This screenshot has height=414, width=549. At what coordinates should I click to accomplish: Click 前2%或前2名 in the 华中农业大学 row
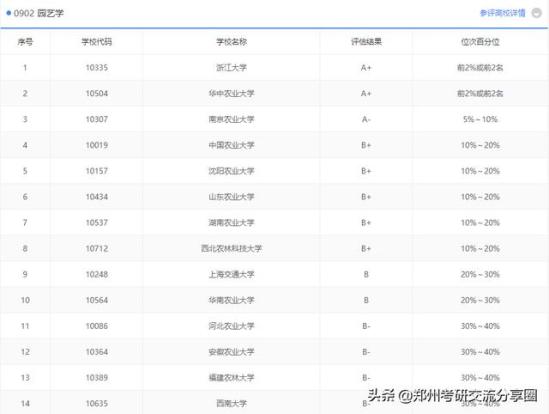click(480, 94)
